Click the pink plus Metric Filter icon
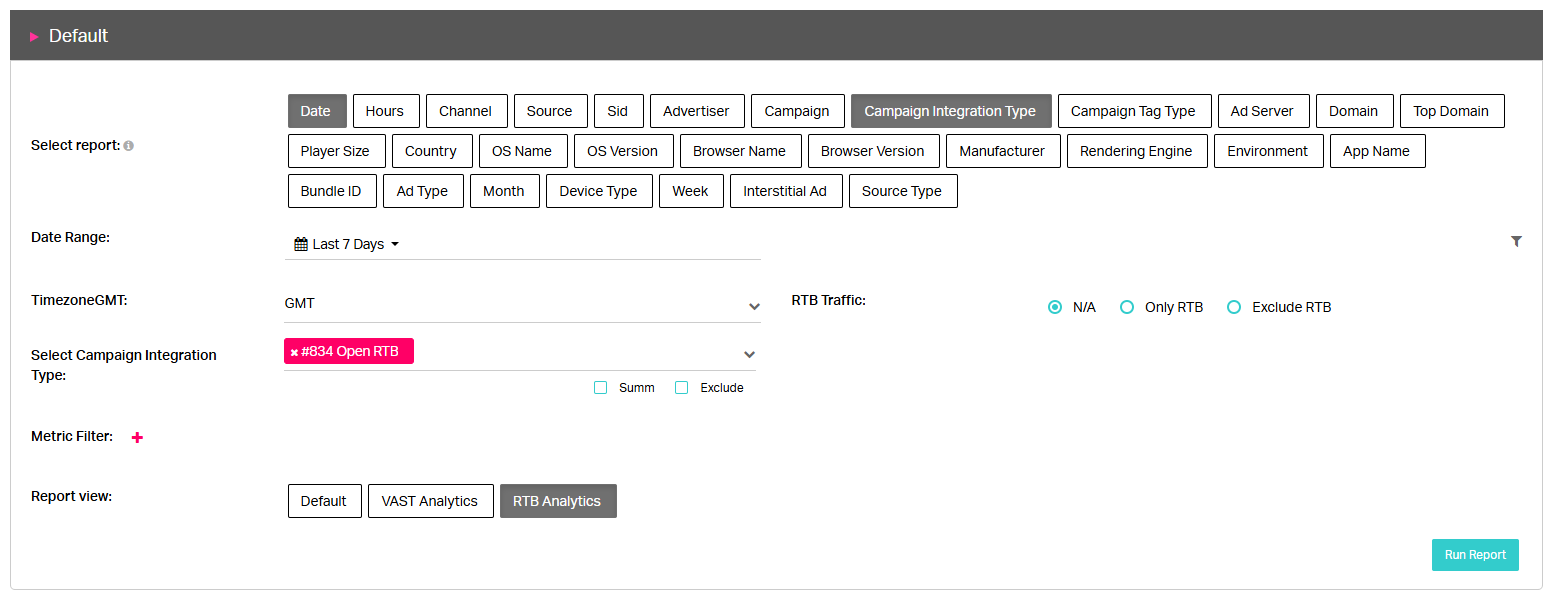1551x598 pixels. tap(137, 437)
